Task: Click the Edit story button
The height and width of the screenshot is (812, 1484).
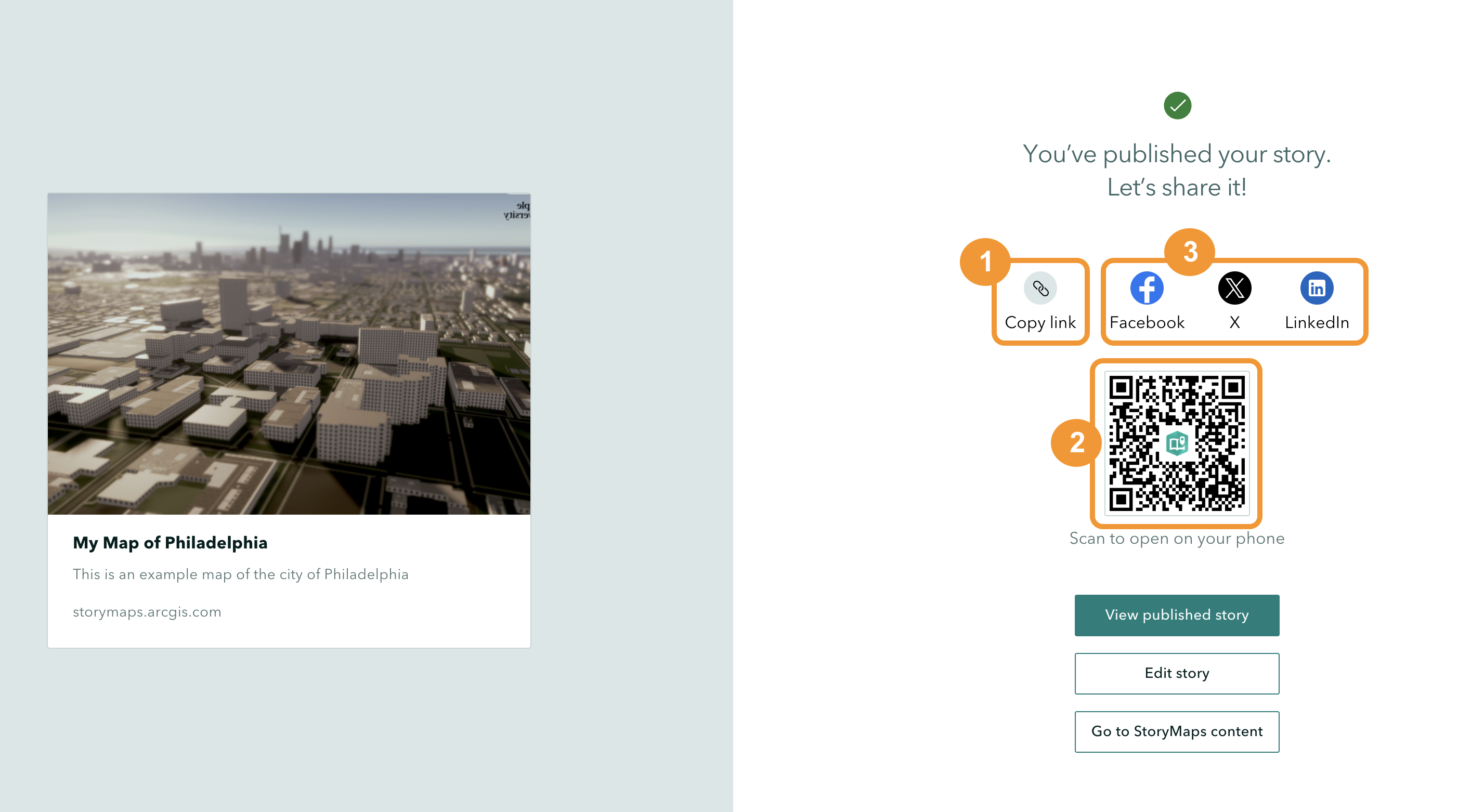Action: 1176,673
